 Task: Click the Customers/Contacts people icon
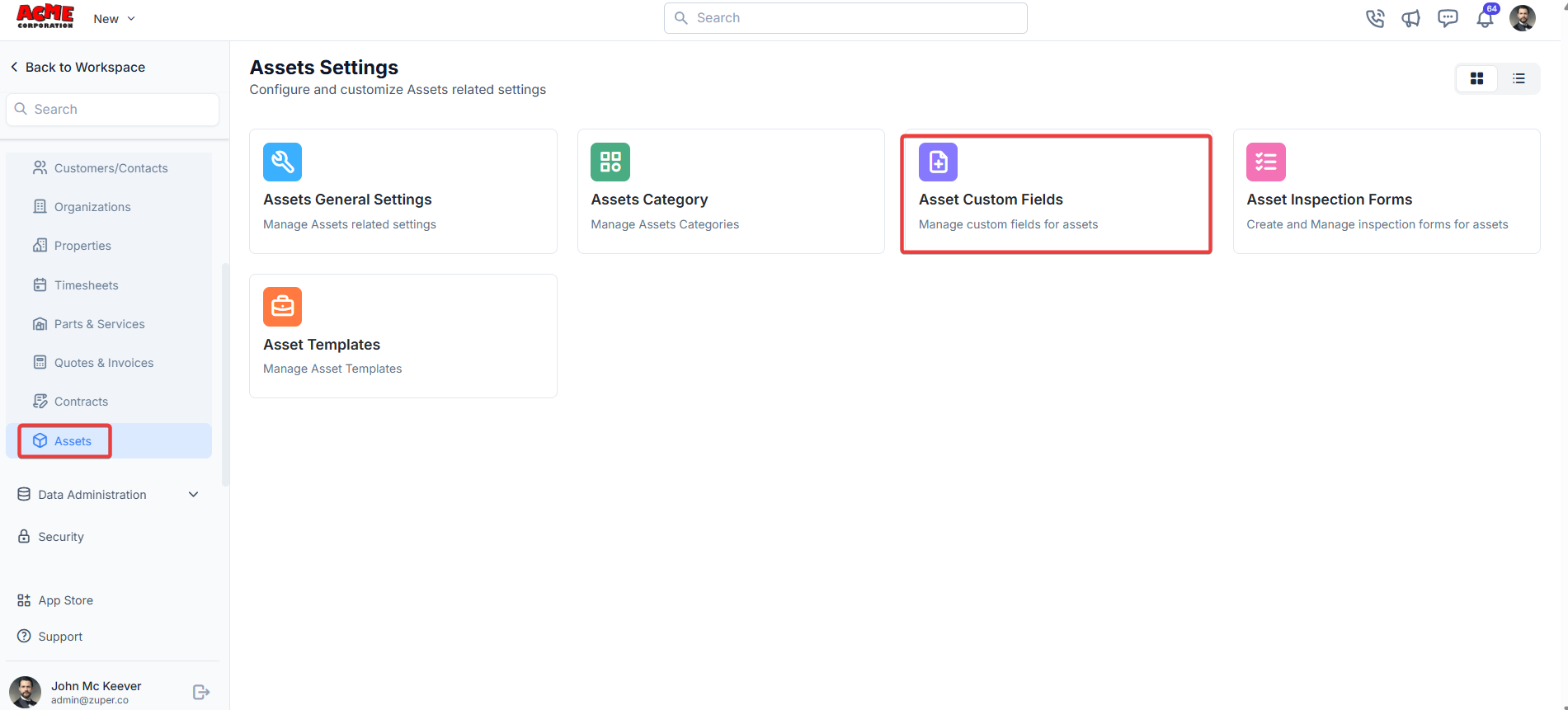tap(40, 168)
